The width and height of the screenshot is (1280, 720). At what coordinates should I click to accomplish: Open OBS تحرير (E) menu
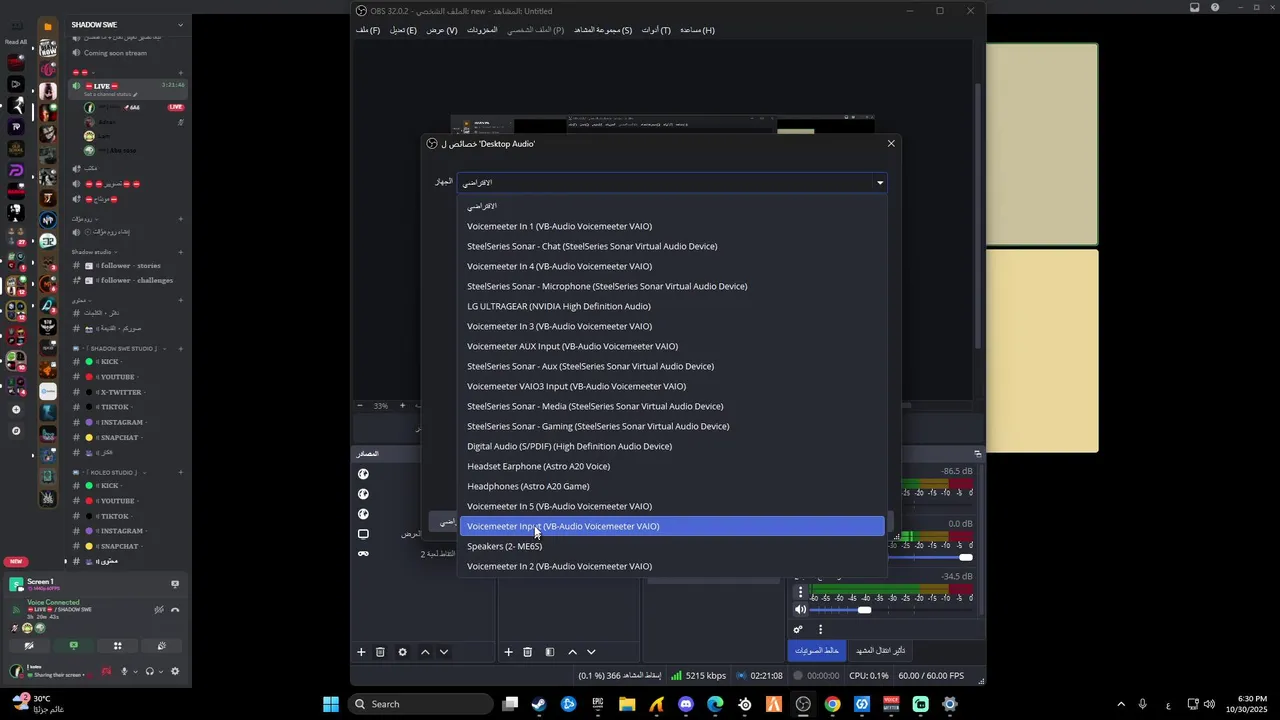(403, 30)
